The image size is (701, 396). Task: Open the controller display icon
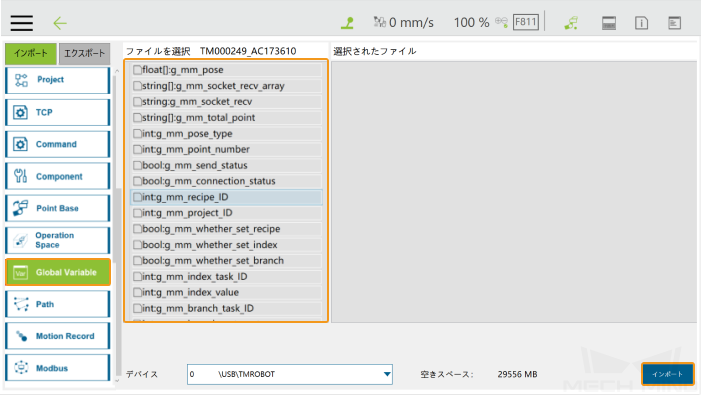point(609,23)
